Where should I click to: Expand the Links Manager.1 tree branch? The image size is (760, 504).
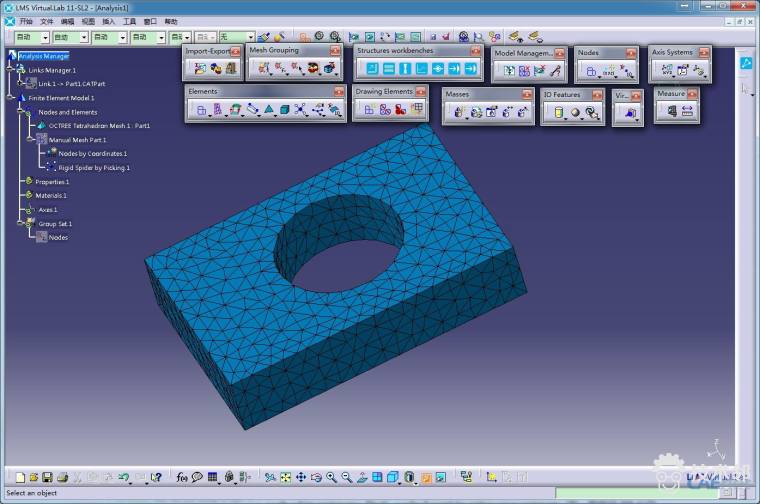10,70
